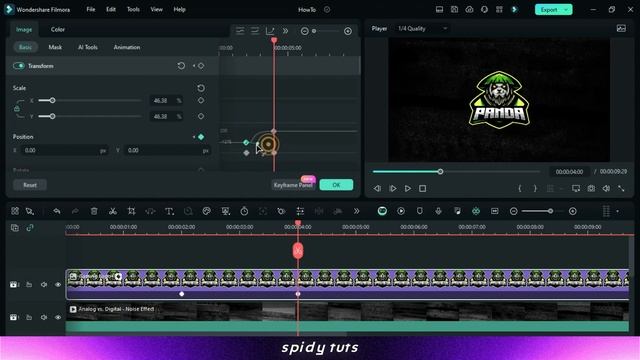
Task: Step forward one frame in player
Action: tap(392, 188)
